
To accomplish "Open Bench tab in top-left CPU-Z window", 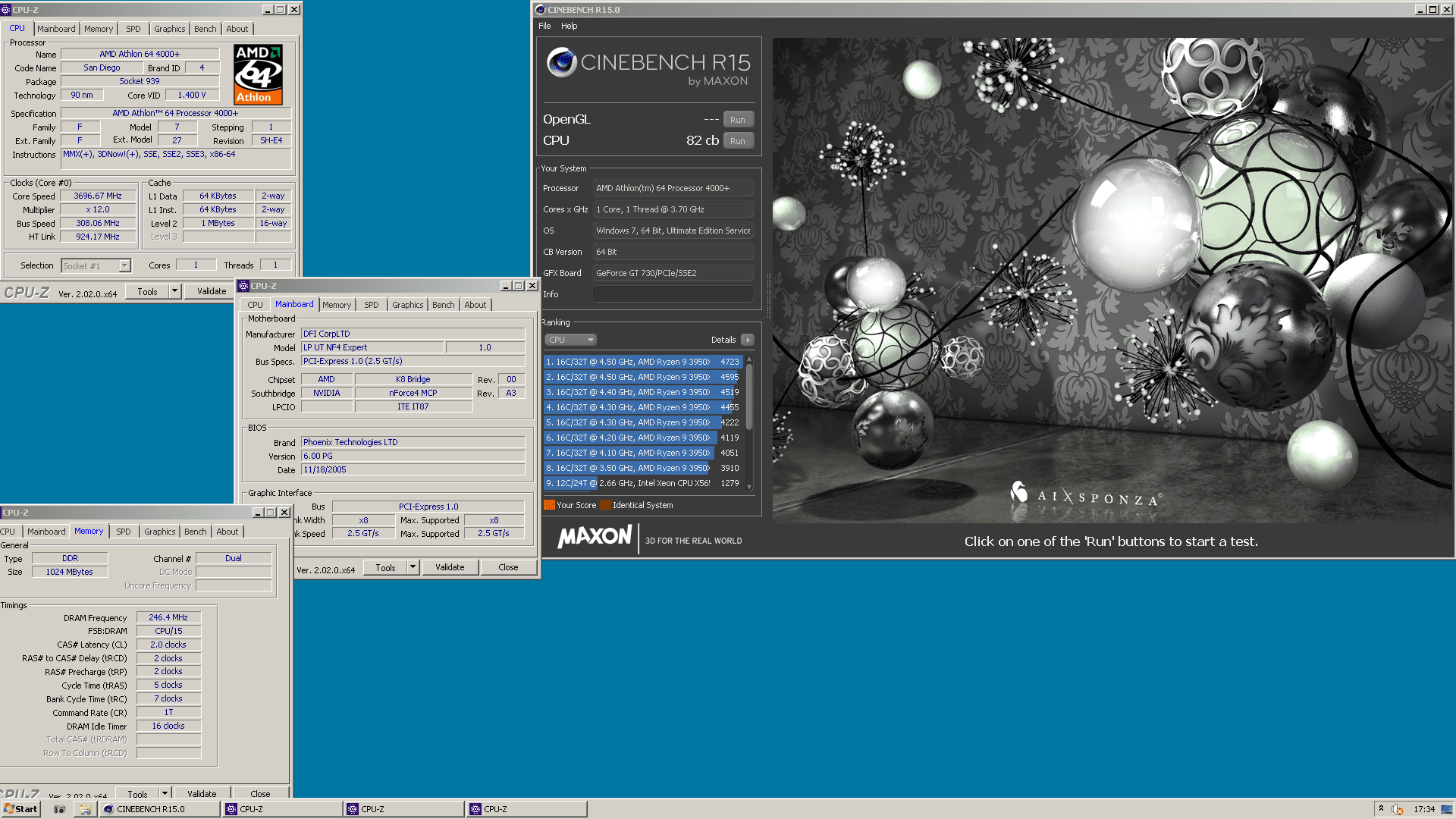I will click(x=205, y=29).
